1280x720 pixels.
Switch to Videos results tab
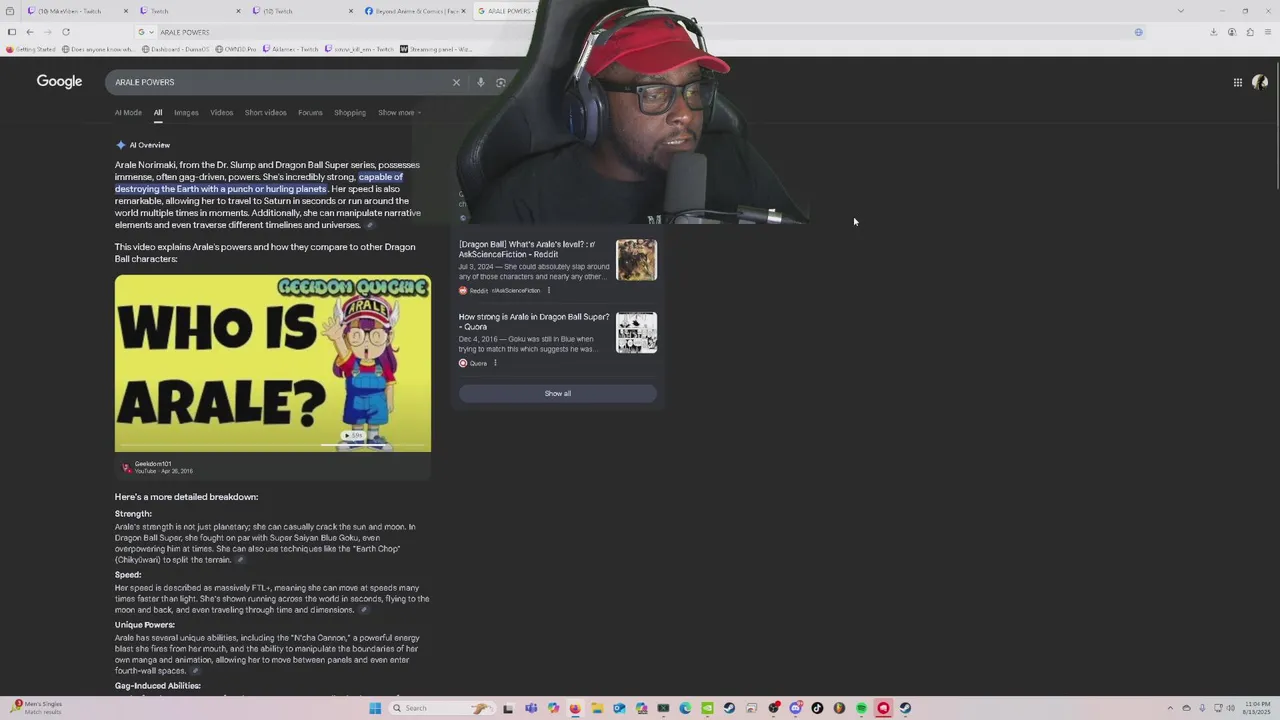click(x=221, y=112)
